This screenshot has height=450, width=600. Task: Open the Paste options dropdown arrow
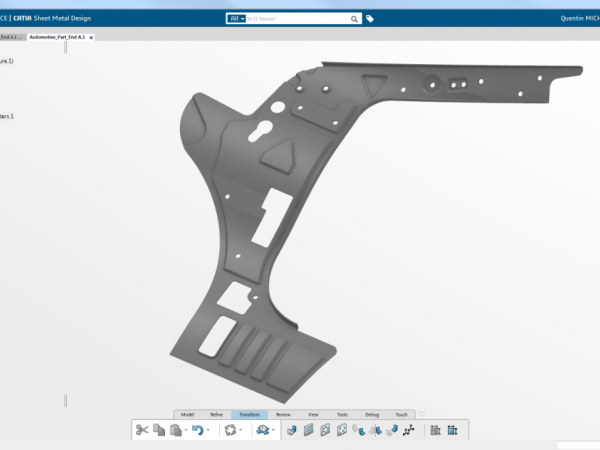pyautogui.click(x=186, y=430)
